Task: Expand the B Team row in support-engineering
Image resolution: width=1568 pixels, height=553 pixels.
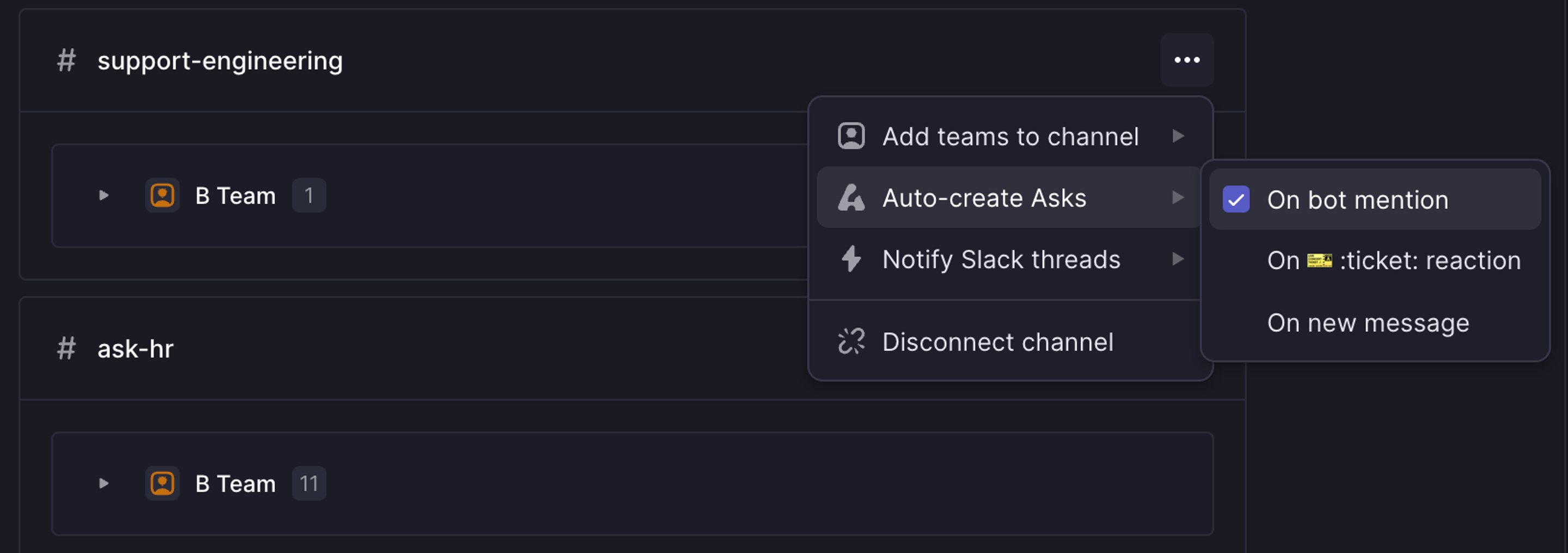Action: tap(103, 195)
